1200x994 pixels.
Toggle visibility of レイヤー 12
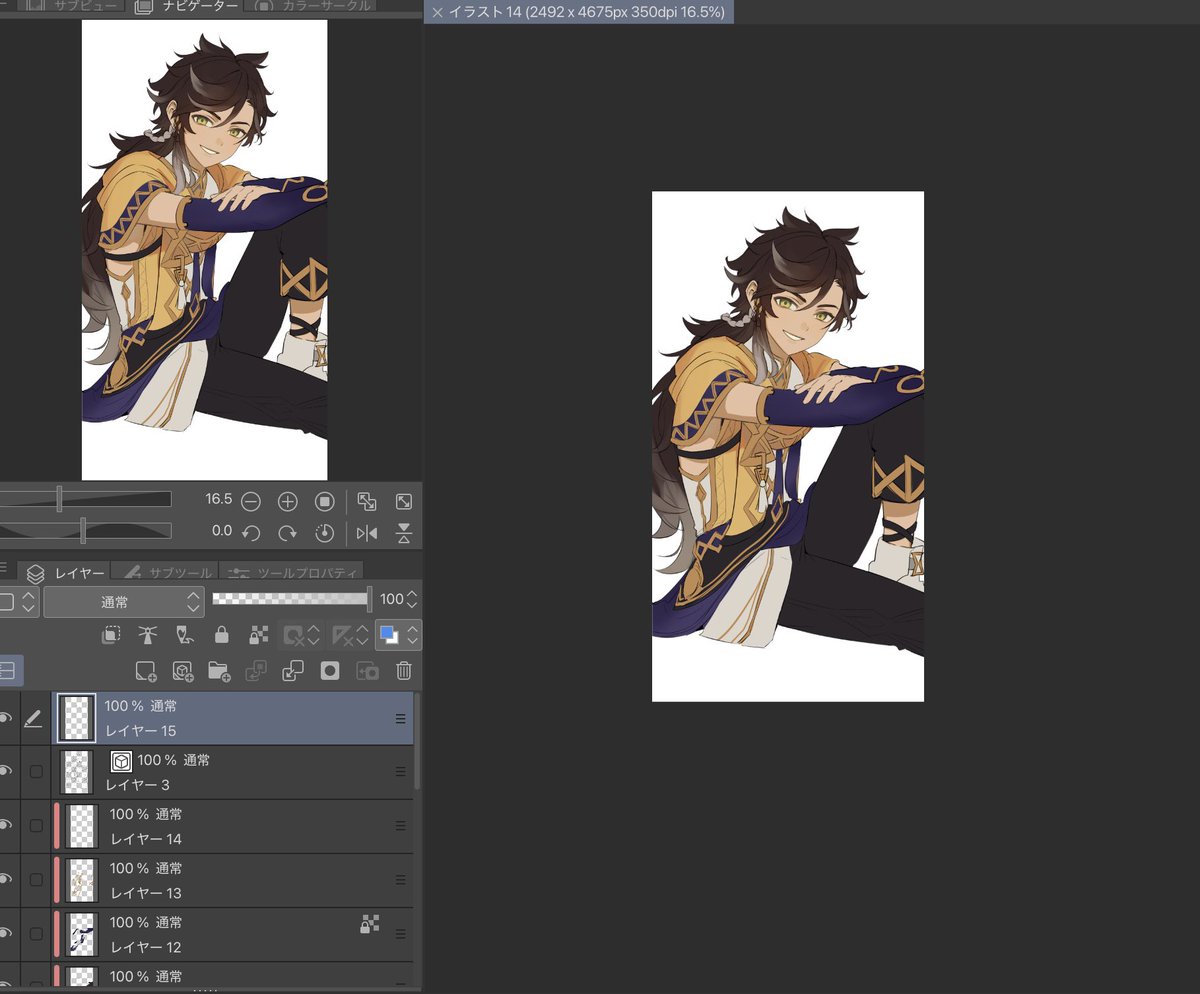pyautogui.click(x=6, y=933)
